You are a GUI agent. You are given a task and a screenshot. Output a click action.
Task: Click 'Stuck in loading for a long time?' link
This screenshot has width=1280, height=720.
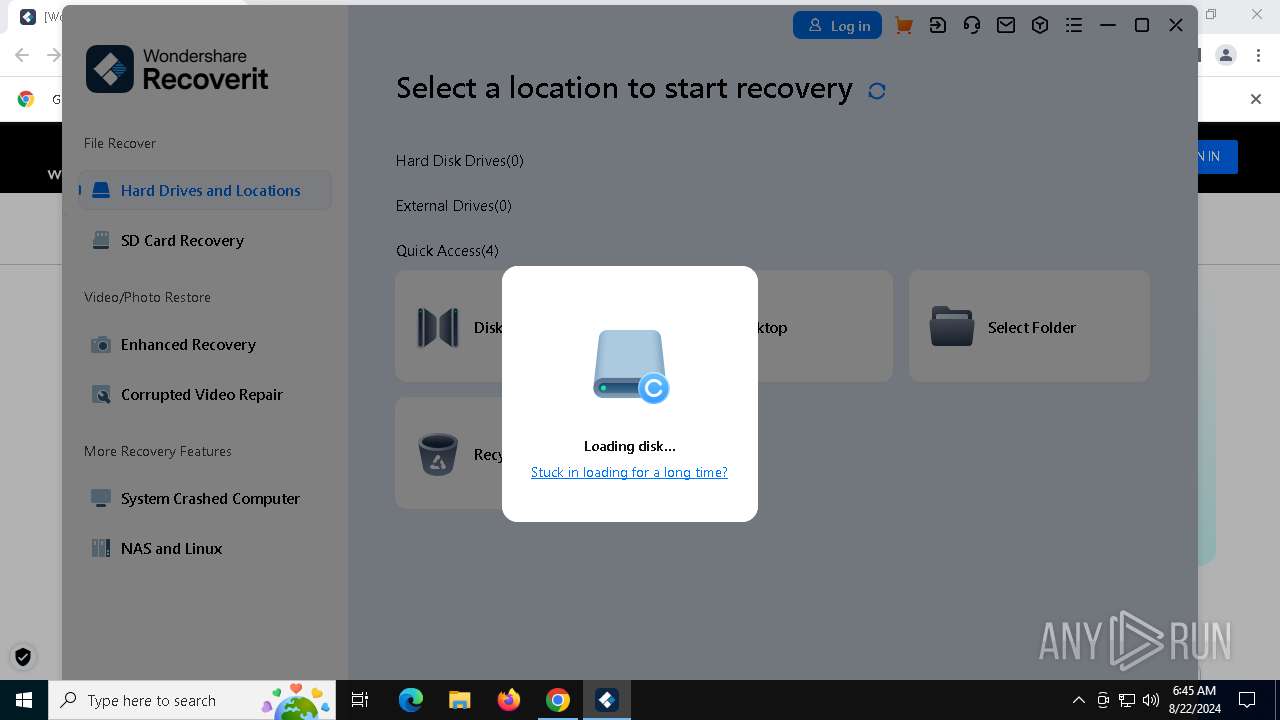point(629,472)
